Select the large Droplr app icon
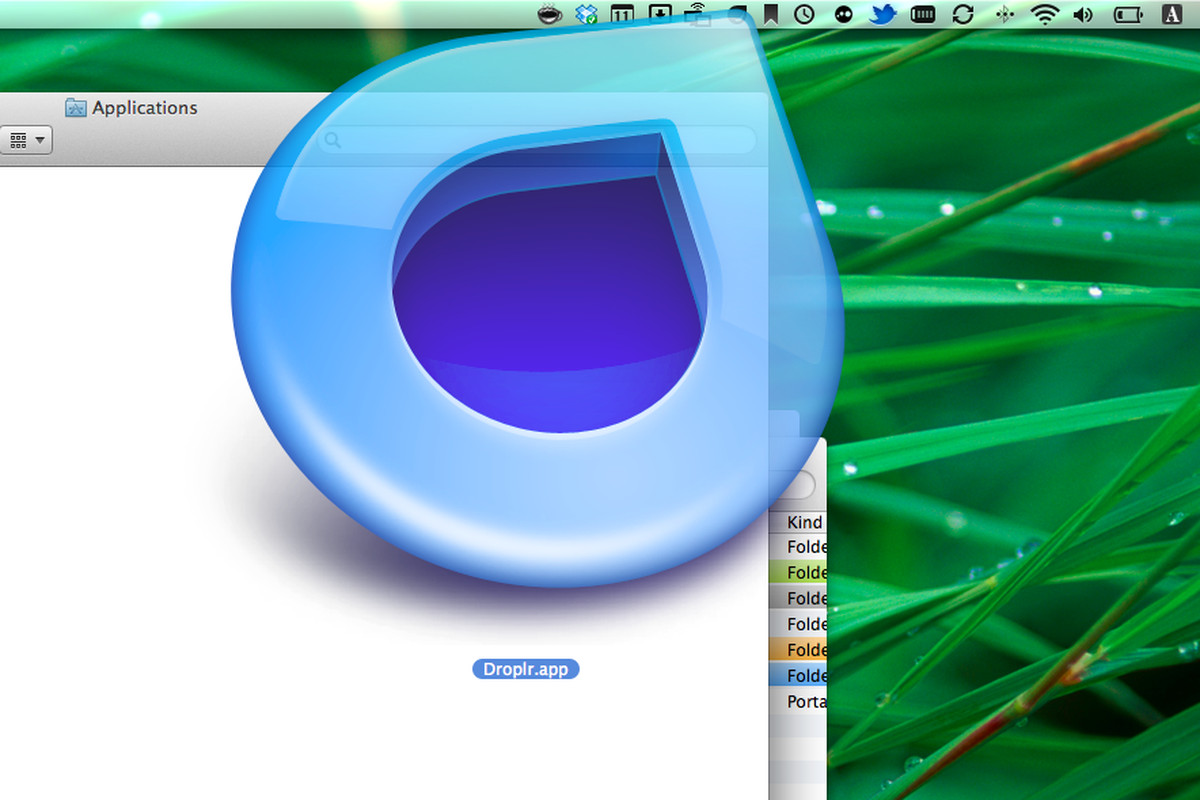Image resolution: width=1200 pixels, height=800 pixels. 537,300
